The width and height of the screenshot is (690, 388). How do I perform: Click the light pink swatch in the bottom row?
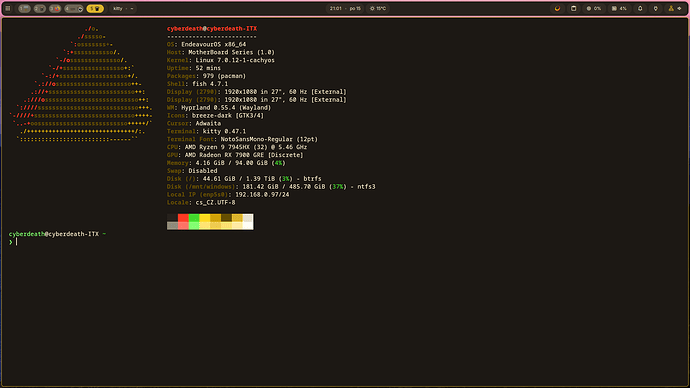[183, 226]
